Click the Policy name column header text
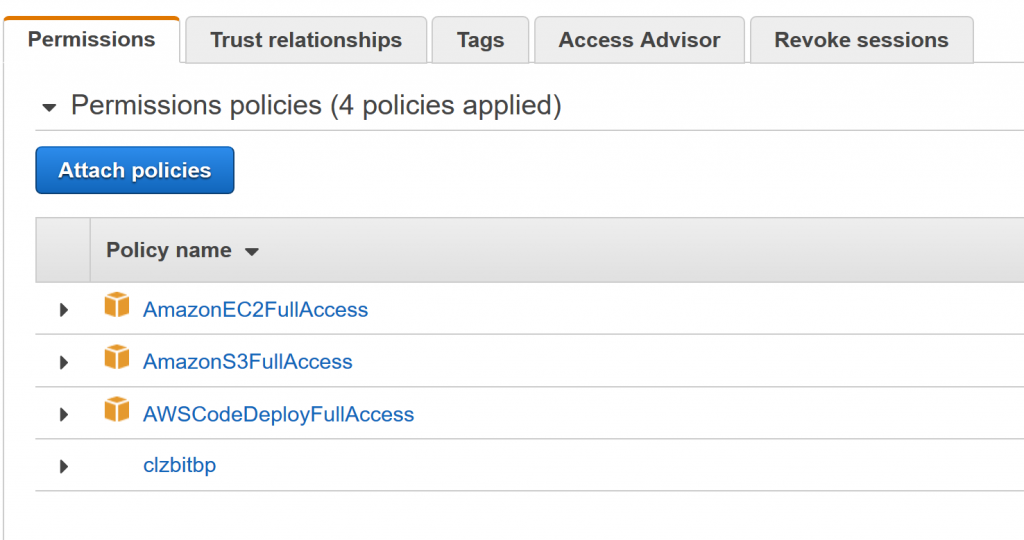 point(168,250)
